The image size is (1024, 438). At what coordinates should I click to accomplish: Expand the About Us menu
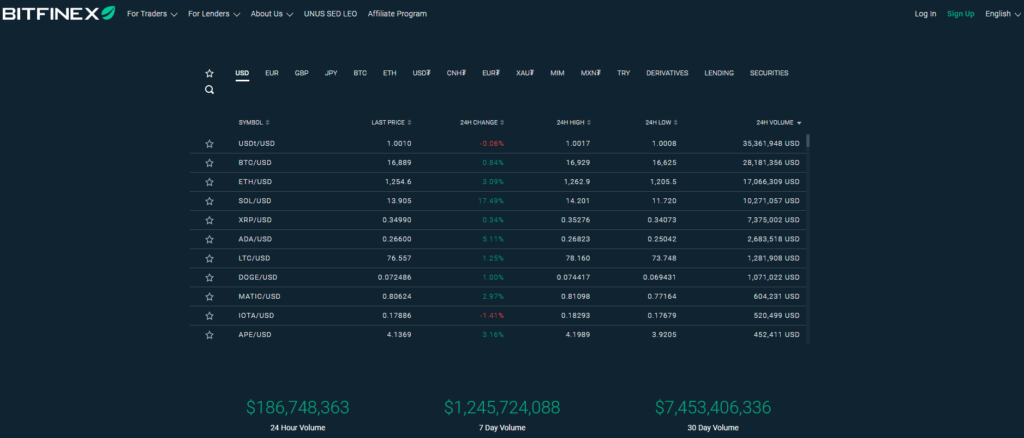click(272, 14)
